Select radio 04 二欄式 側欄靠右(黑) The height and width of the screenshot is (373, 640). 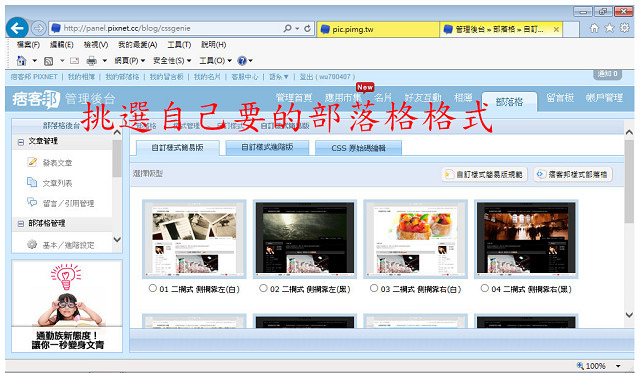(x=484, y=288)
